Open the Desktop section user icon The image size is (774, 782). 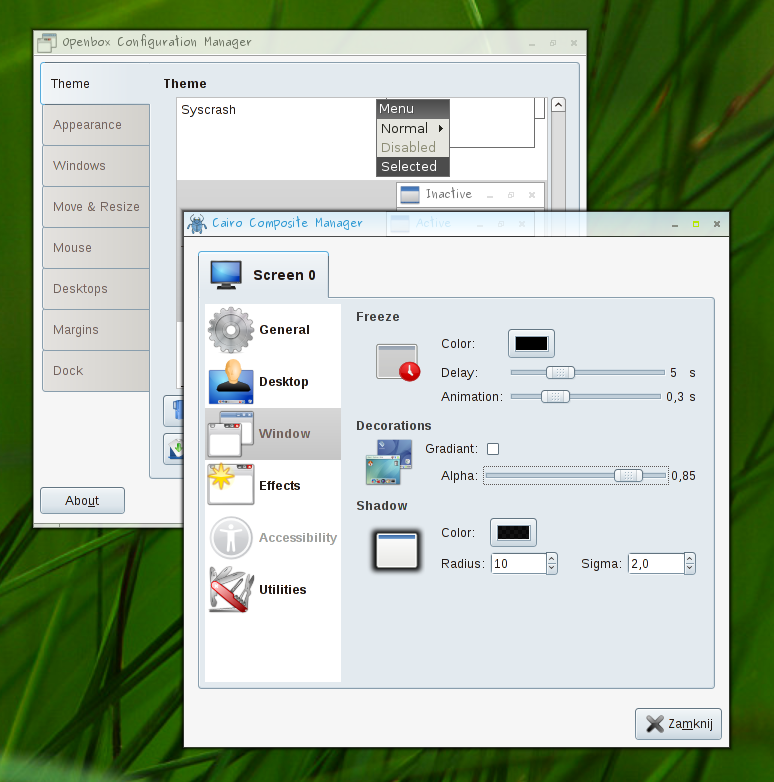(x=230, y=382)
